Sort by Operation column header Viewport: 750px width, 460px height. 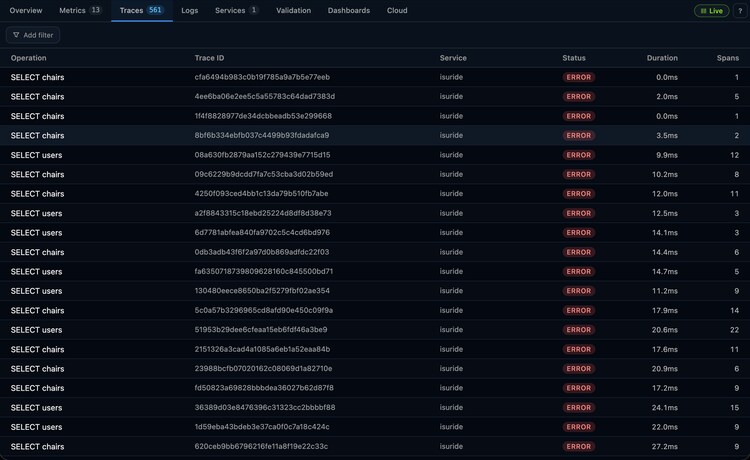(29, 58)
